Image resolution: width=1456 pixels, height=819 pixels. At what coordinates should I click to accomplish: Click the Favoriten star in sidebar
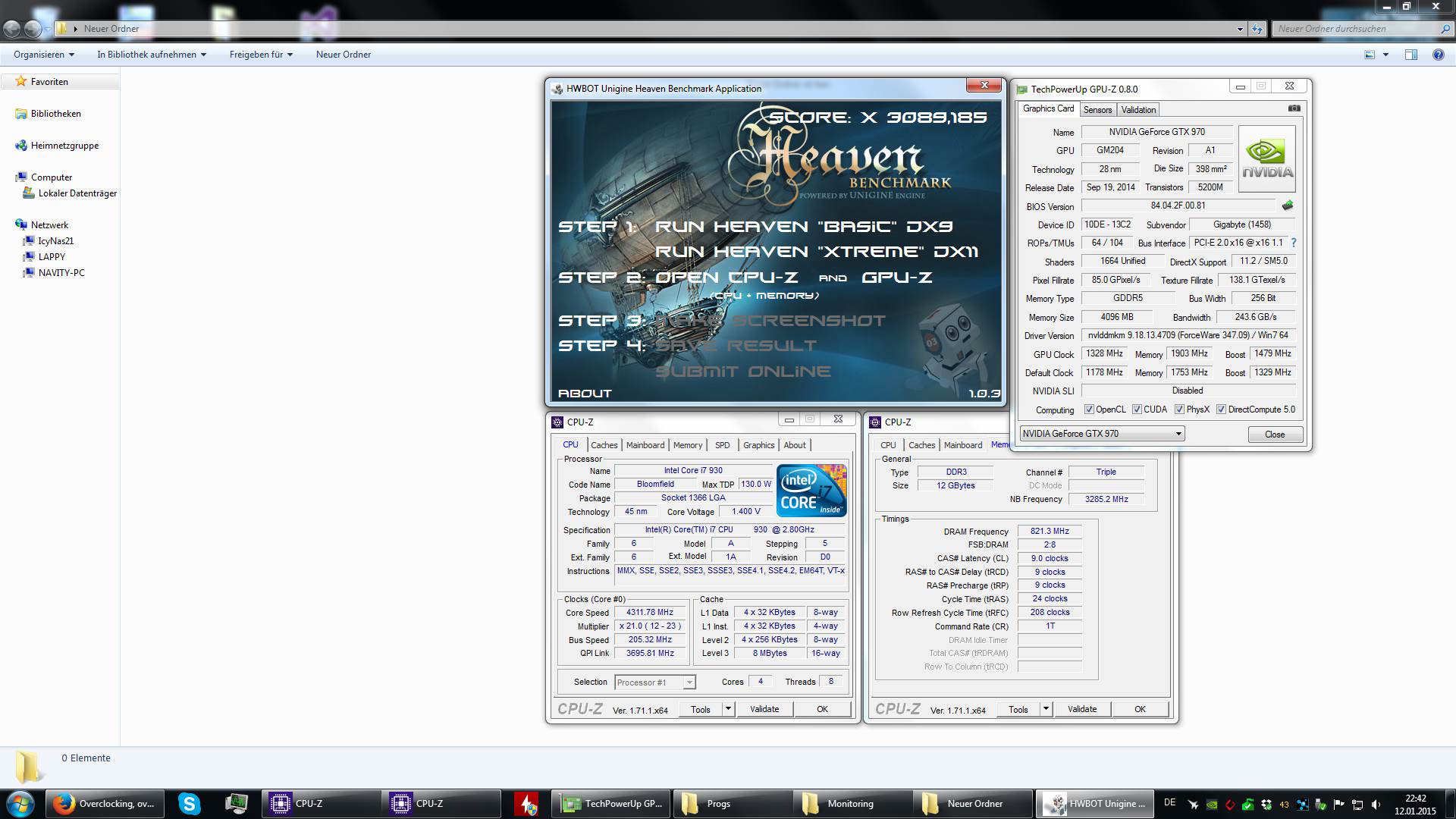pos(21,81)
